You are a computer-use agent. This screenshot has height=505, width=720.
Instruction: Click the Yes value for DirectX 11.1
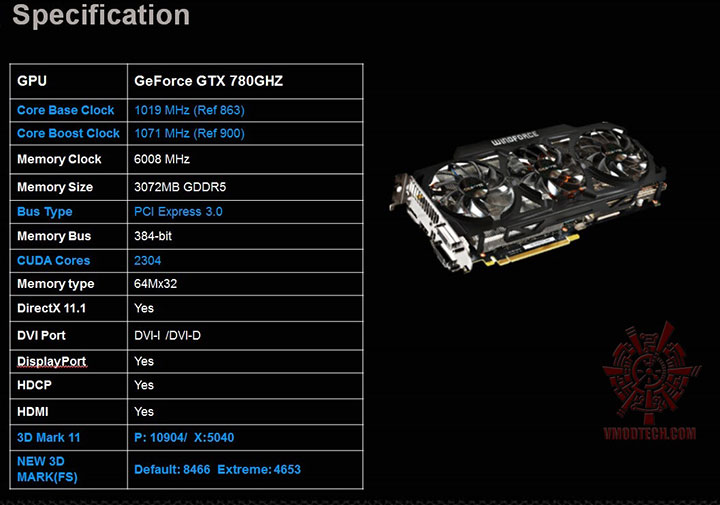(144, 308)
